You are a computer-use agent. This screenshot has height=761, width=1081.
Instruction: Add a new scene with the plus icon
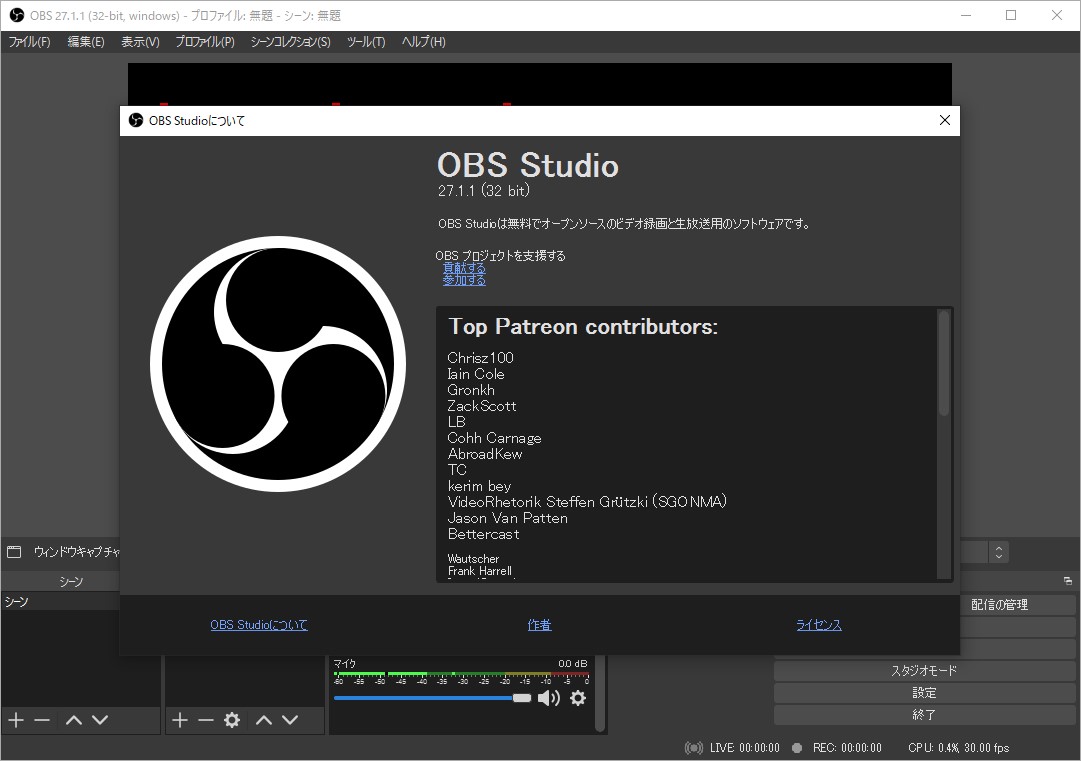click(x=15, y=720)
